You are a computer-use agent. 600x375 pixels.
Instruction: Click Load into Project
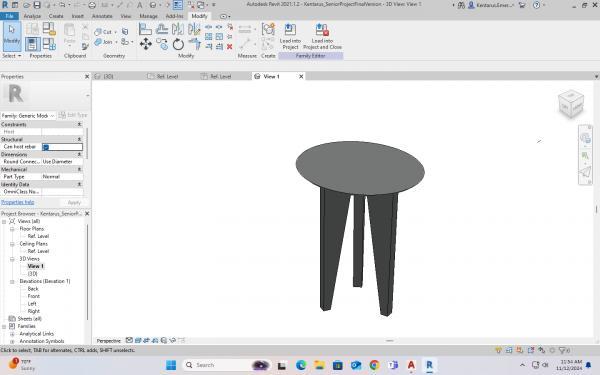pyautogui.click(x=290, y=36)
